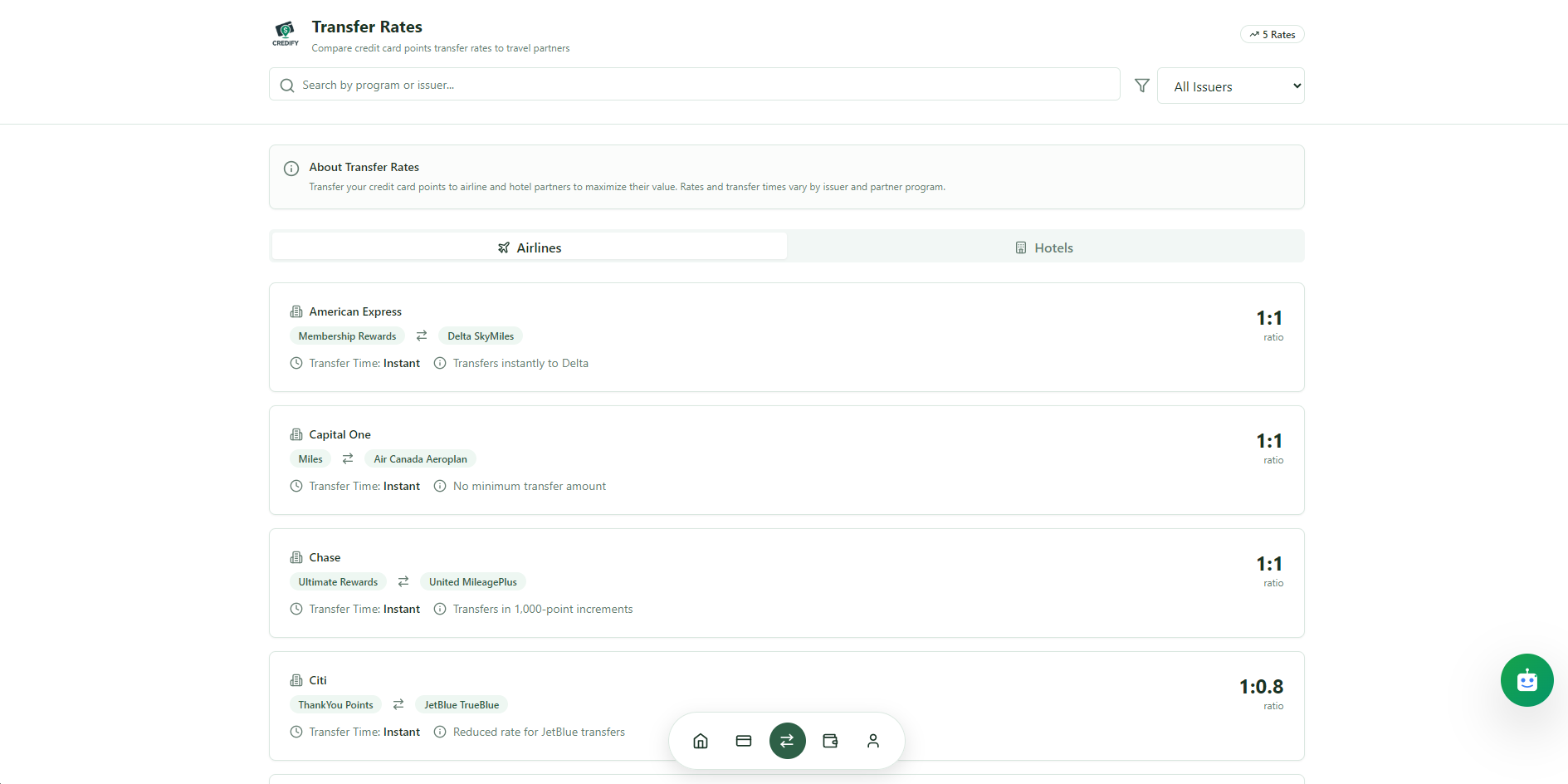The width and height of the screenshot is (1568, 784).
Task: Select the Membership Rewards tag
Action: (347, 336)
